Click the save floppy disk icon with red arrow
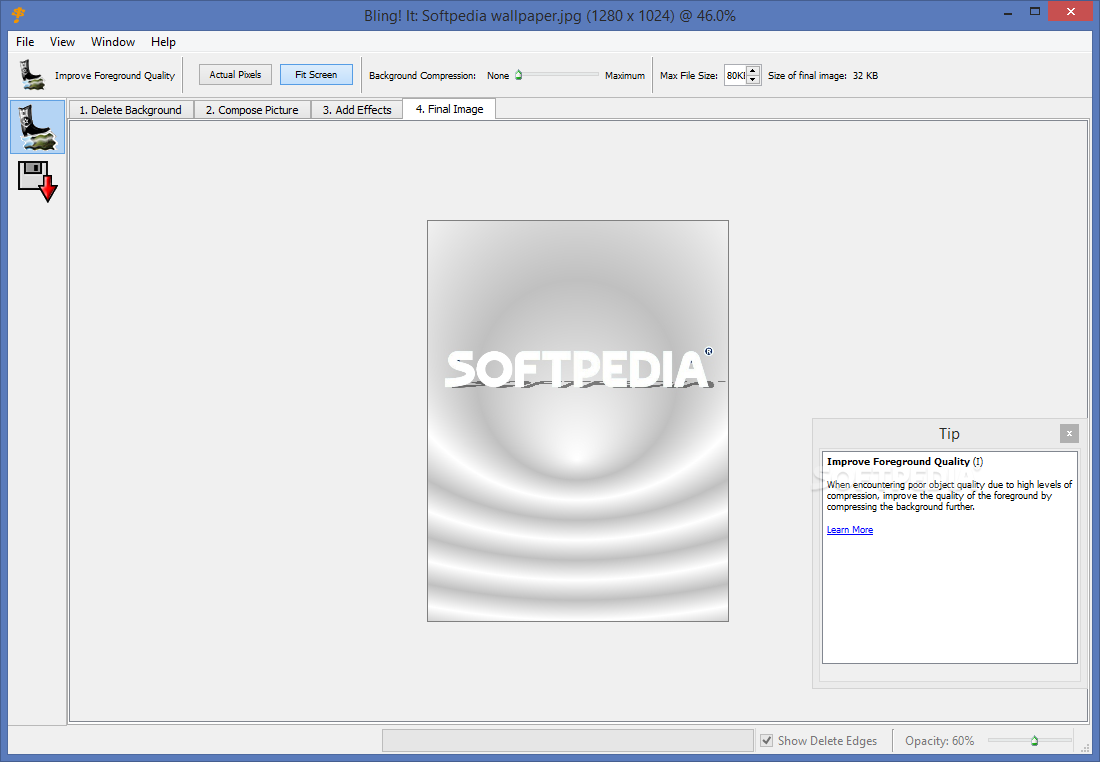The width and height of the screenshot is (1100, 762). 37,181
